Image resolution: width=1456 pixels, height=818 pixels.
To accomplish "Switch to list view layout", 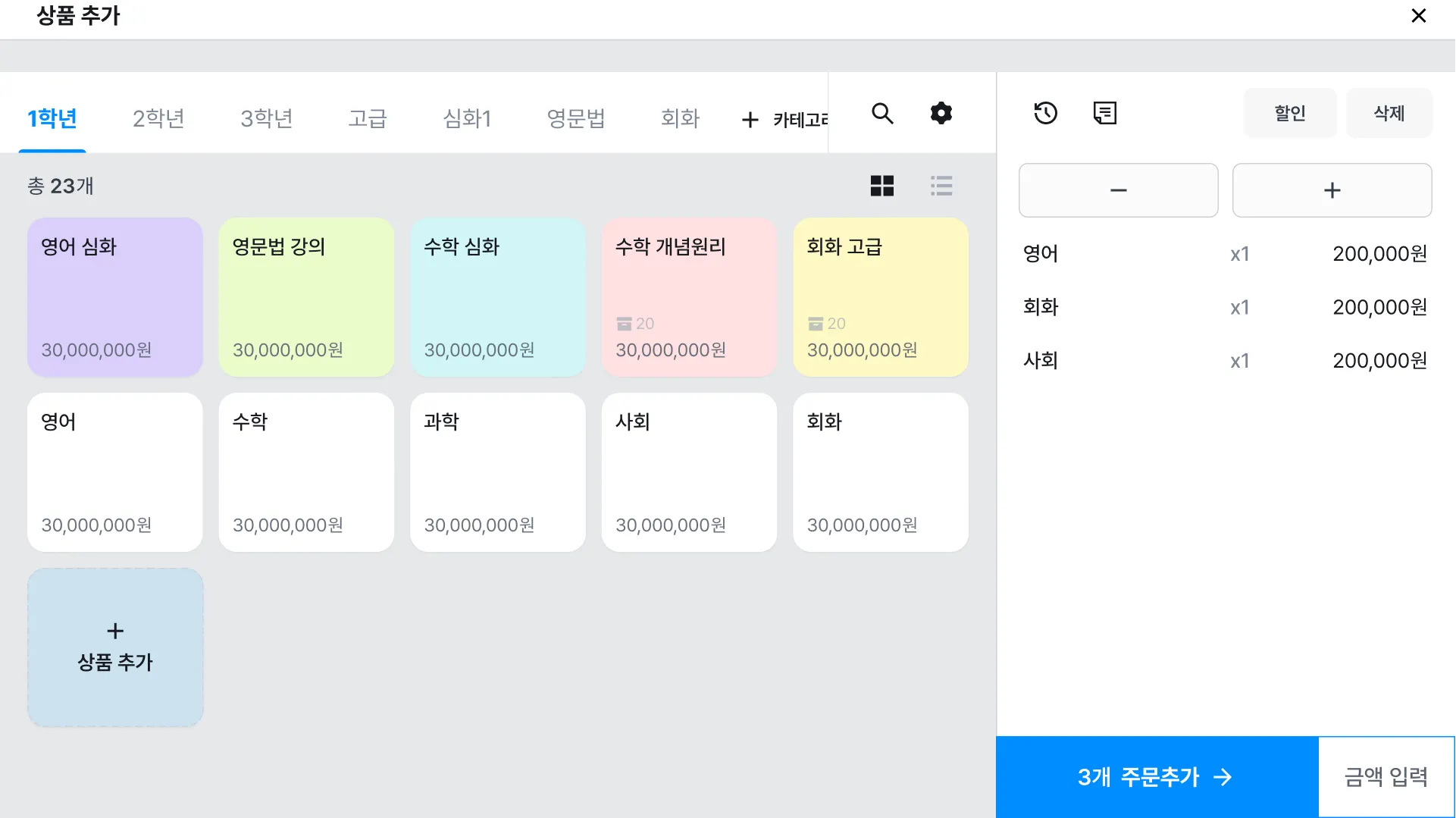I will (x=941, y=186).
